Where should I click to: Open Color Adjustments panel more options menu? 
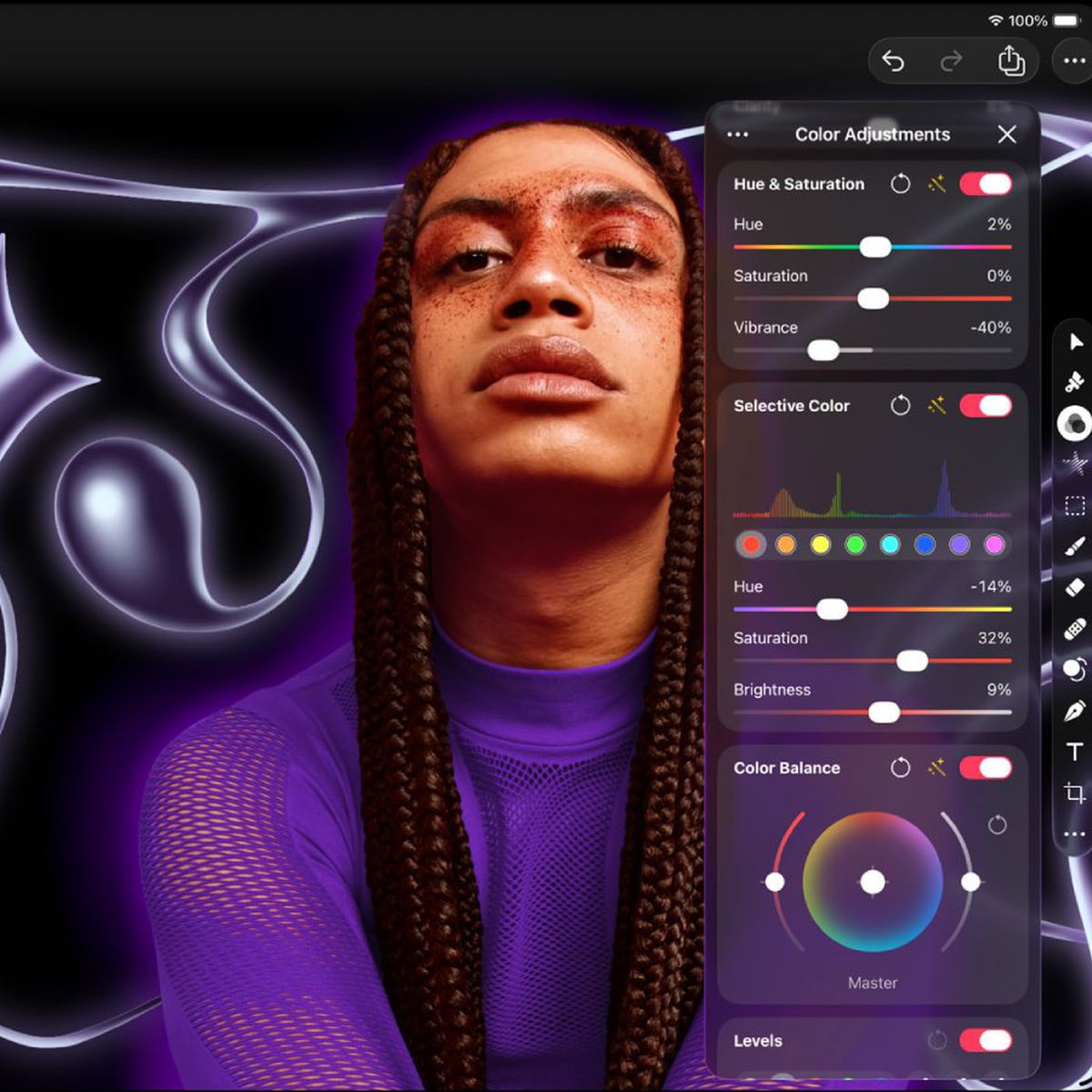738,135
